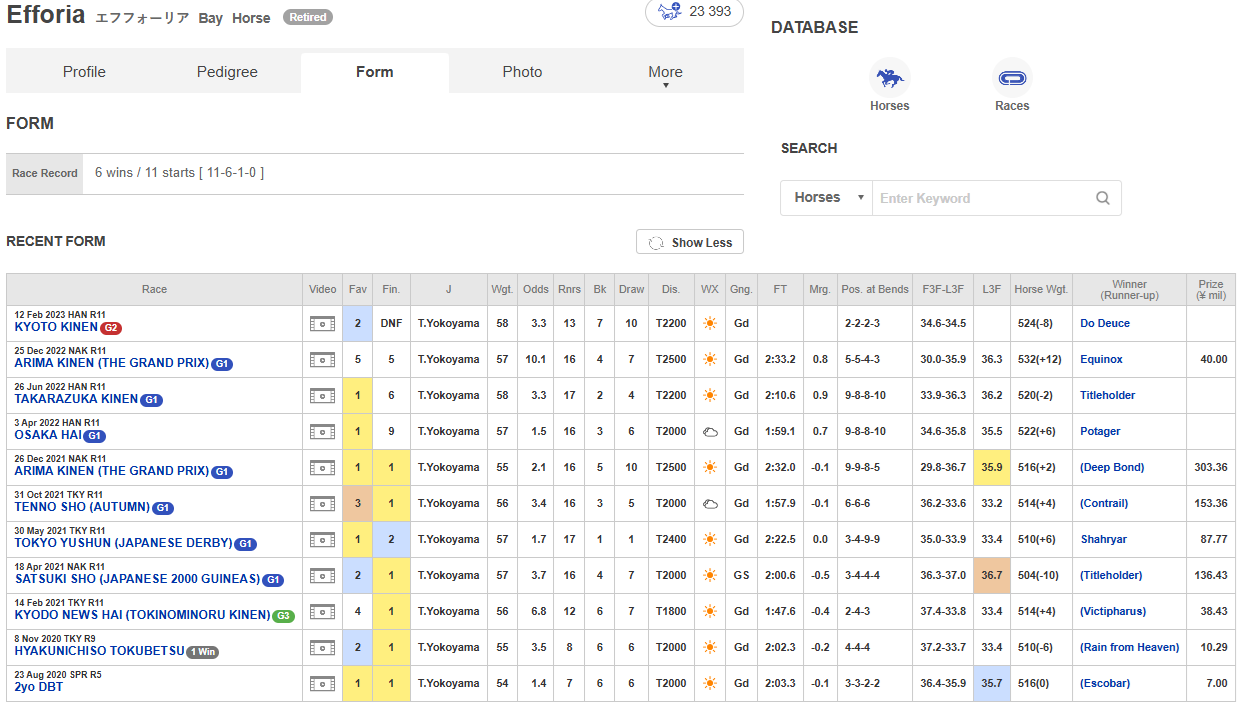Open TAKARAZUKA KINEN race link
Screen dimensions: 1257x716
tap(76, 400)
